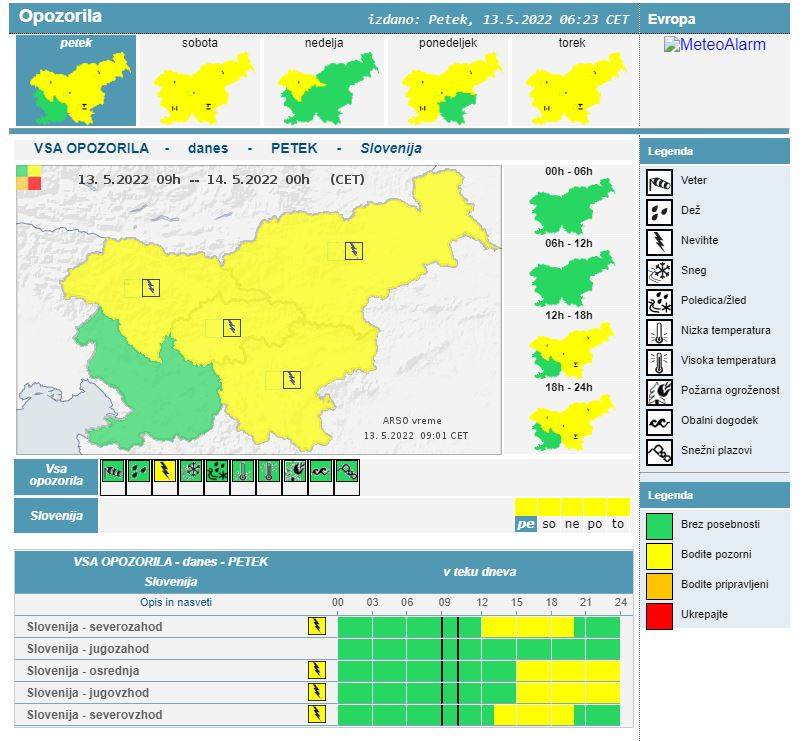Select the rain warning icon in the filter row

click(139, 472)
